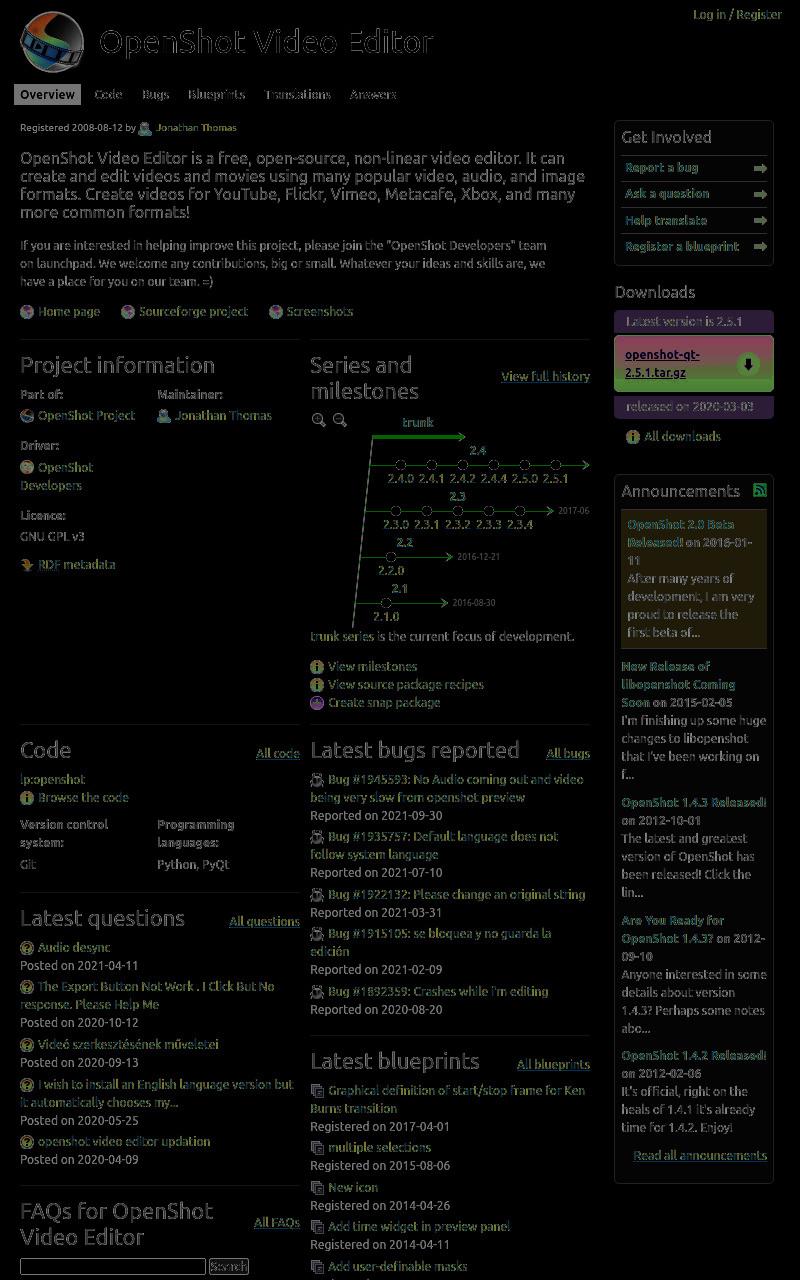The image size is (800, 1280).
Task: Click the FAQ search input field
Action: click(x=113, y=1267)
